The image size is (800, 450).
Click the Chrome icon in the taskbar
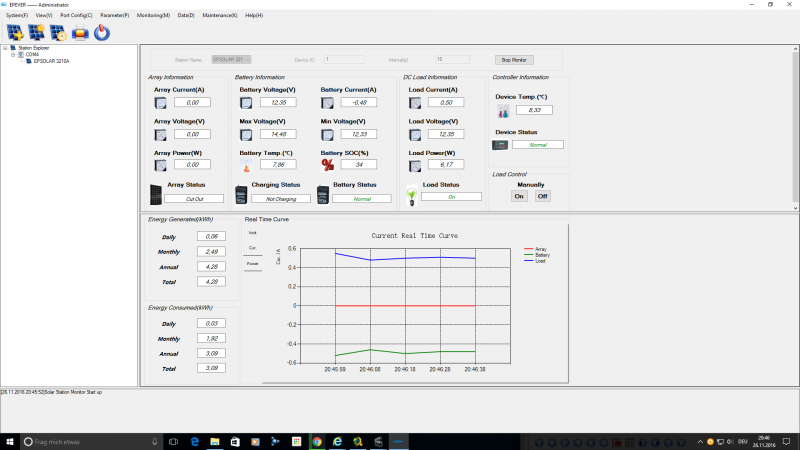tap(317, 442)
